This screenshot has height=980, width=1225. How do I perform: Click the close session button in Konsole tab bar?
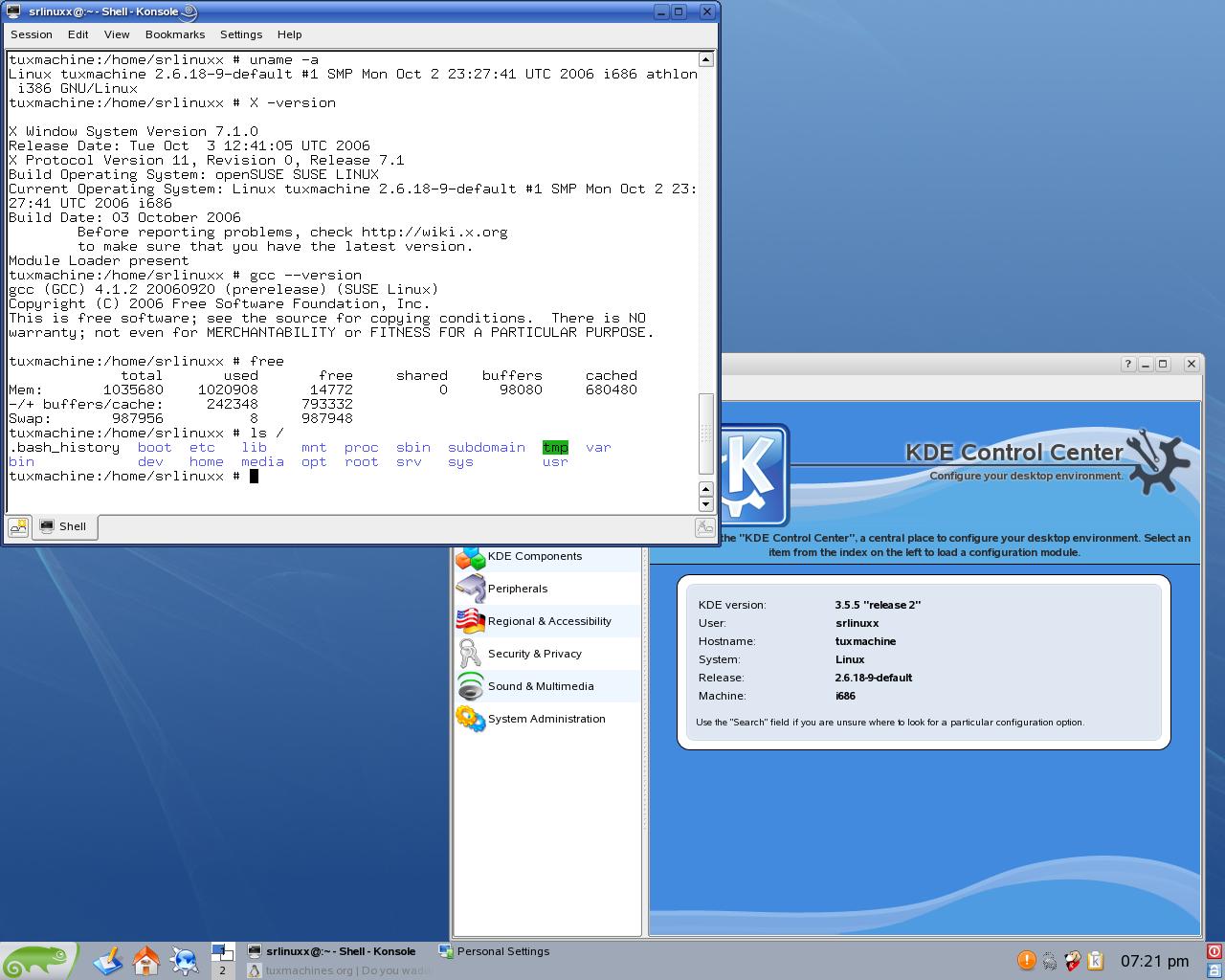tap(705, 526)
